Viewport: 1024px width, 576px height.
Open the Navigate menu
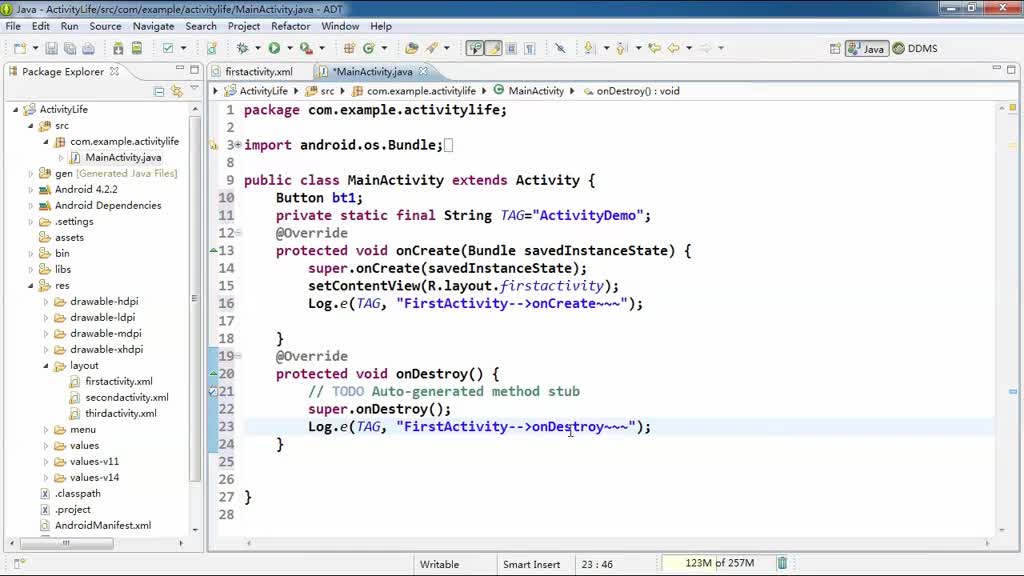[x=153, y=26]
